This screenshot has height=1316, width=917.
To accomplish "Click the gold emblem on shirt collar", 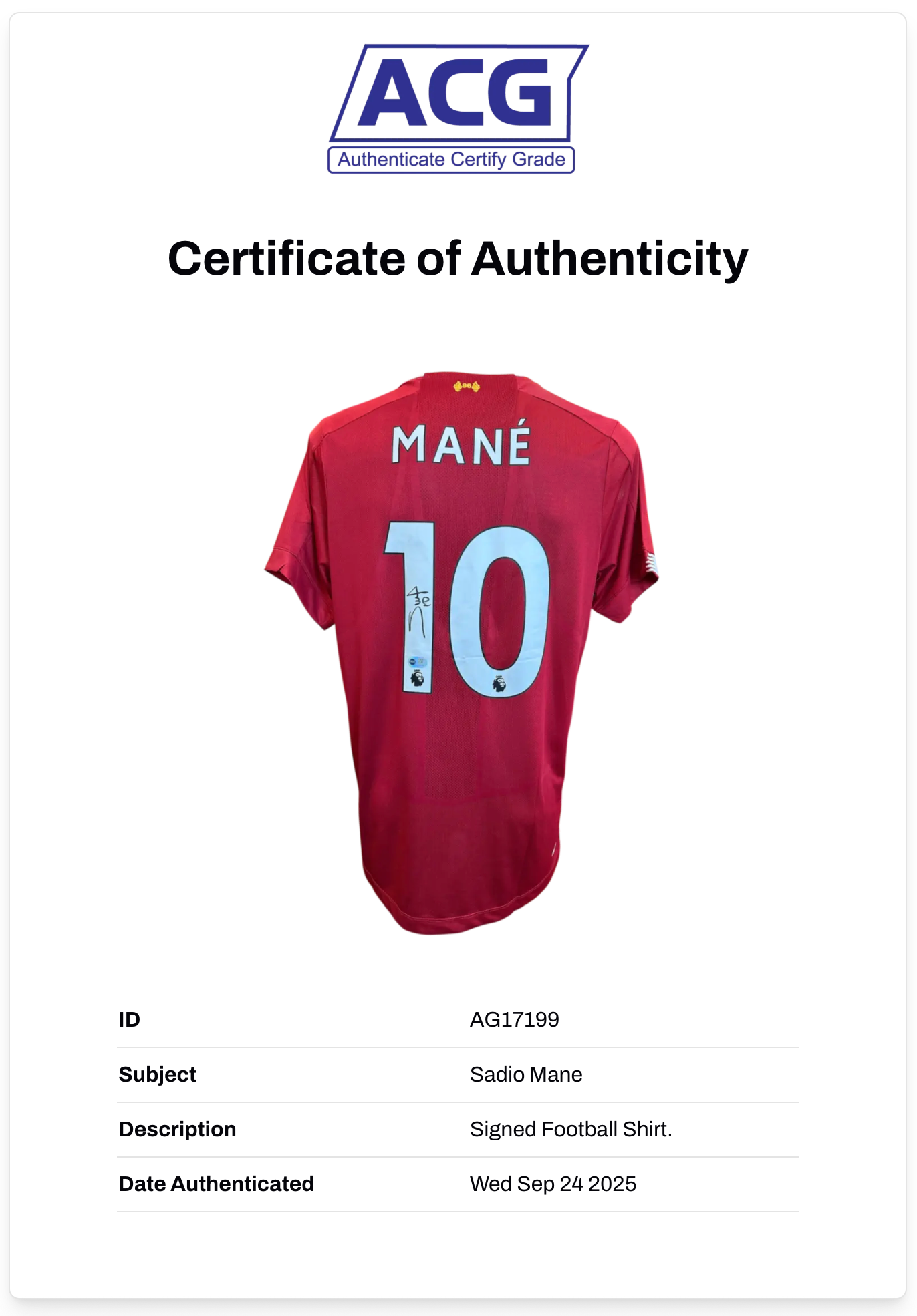I will pos(467,386).
